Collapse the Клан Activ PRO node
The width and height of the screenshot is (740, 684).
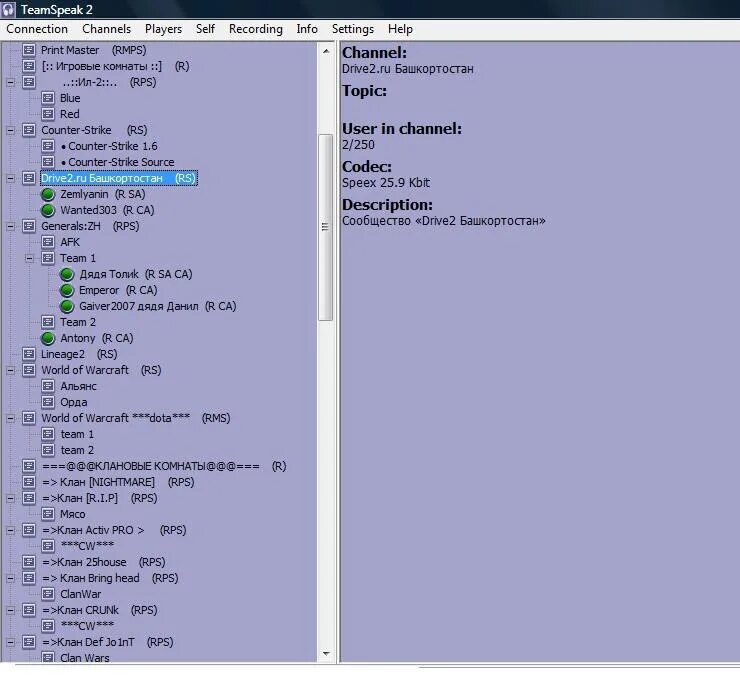click(x=10, y=531)
